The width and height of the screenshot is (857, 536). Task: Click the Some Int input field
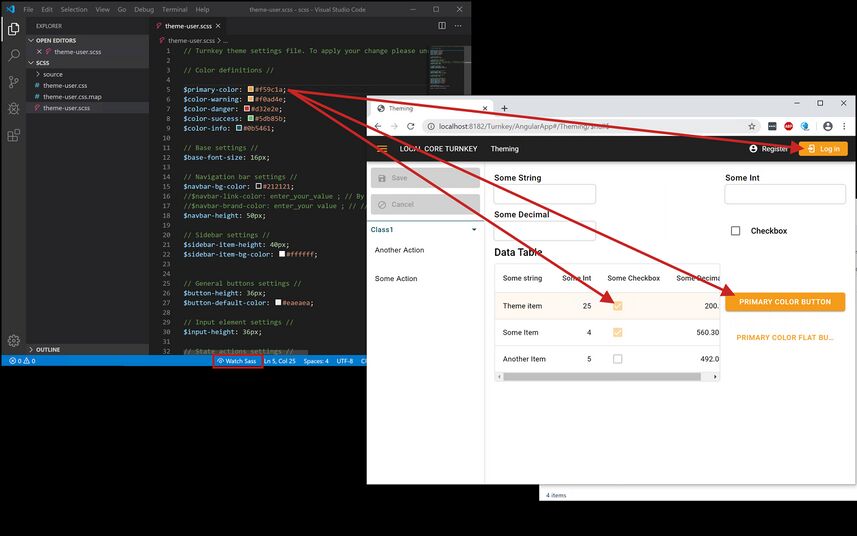(x=785, y=194)
